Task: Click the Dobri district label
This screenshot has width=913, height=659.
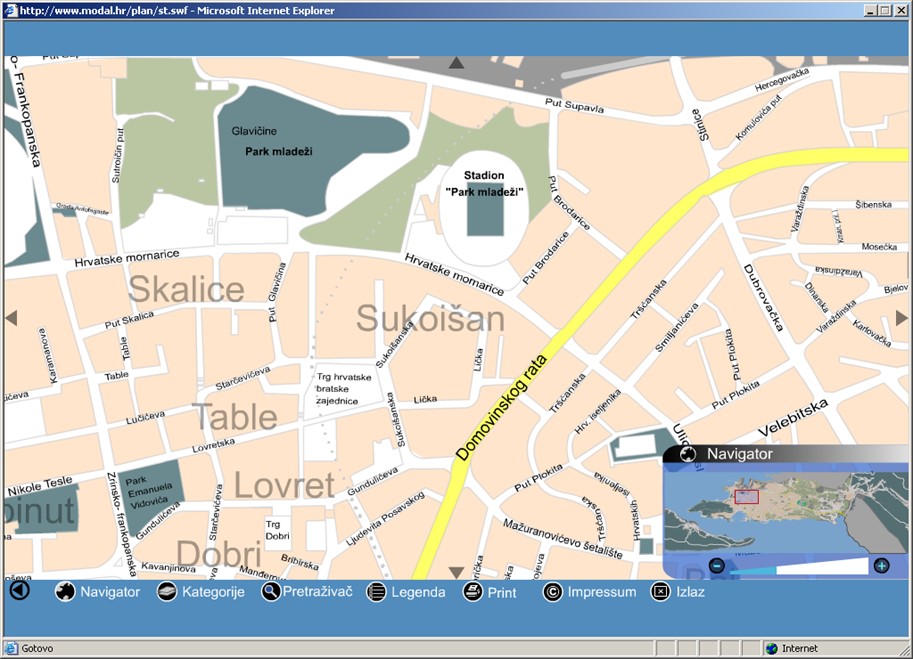Action: (x=218, y=554)
